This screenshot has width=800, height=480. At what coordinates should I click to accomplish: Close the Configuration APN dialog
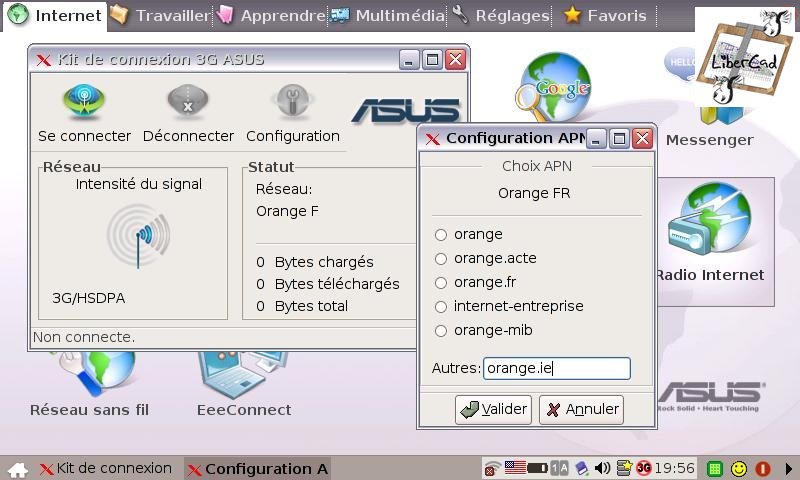[642, 138]
